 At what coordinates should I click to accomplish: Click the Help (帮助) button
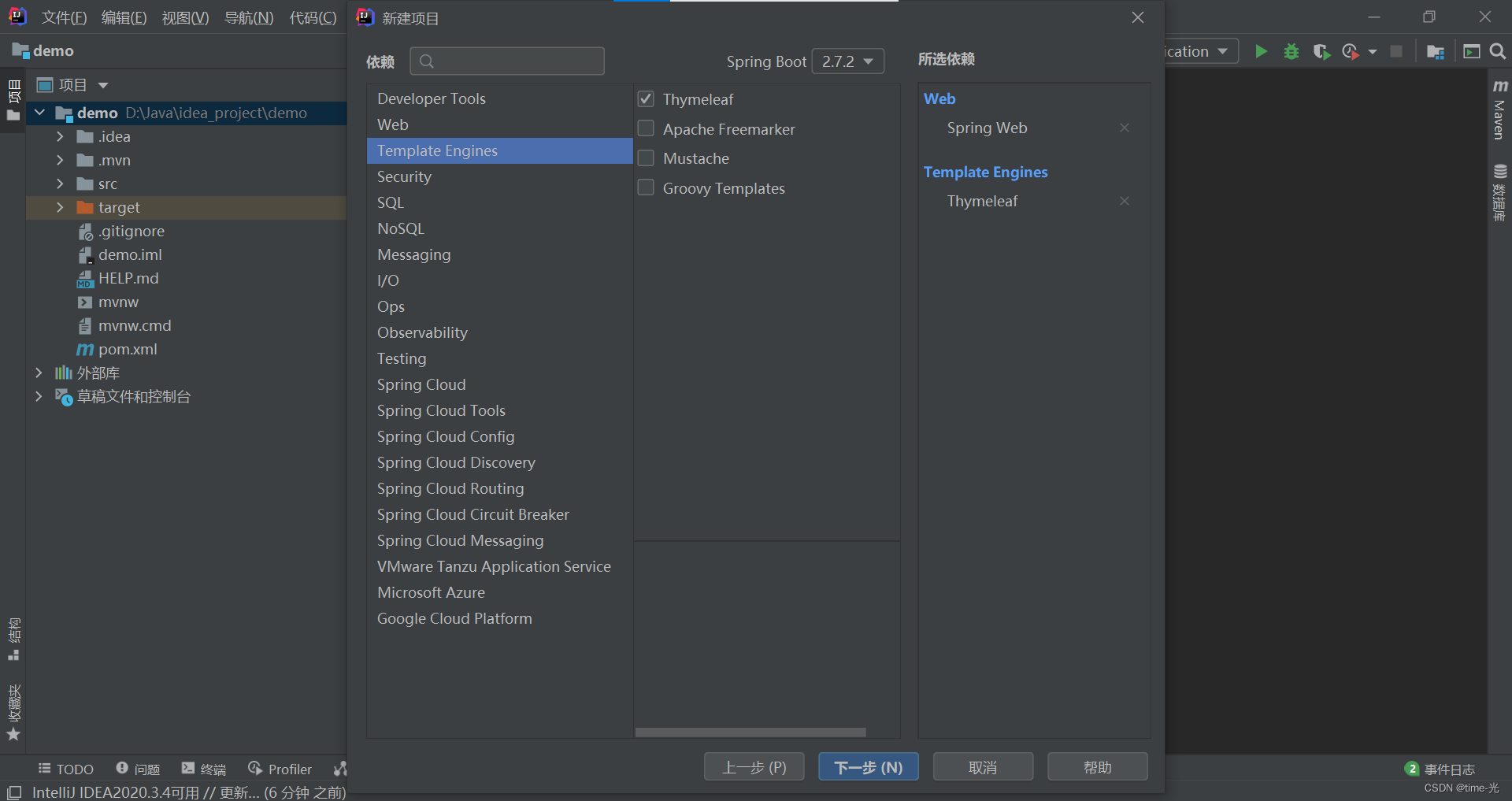pos(1097,766)
